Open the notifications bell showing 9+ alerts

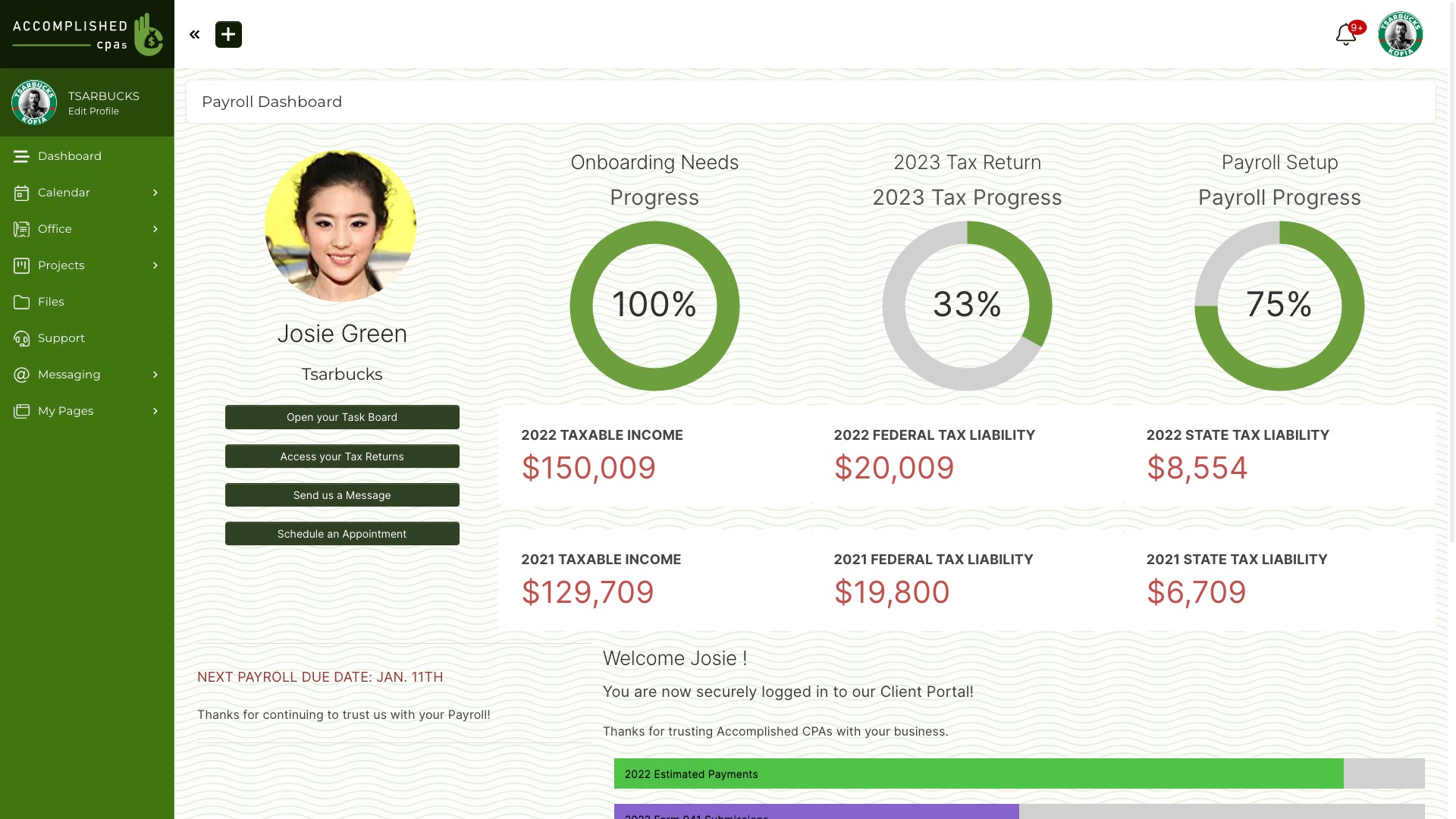pos(1346,34)
